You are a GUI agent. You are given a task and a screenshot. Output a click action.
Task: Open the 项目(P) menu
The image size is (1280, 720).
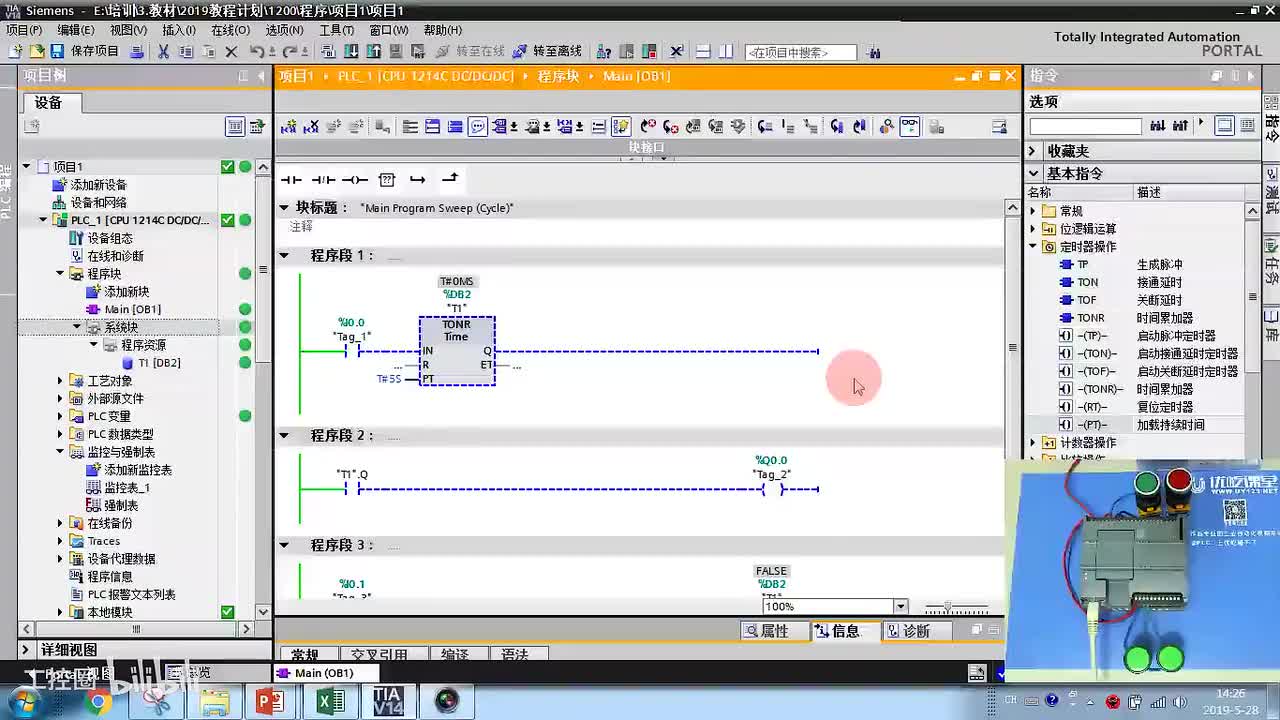[x=24, y=30]
